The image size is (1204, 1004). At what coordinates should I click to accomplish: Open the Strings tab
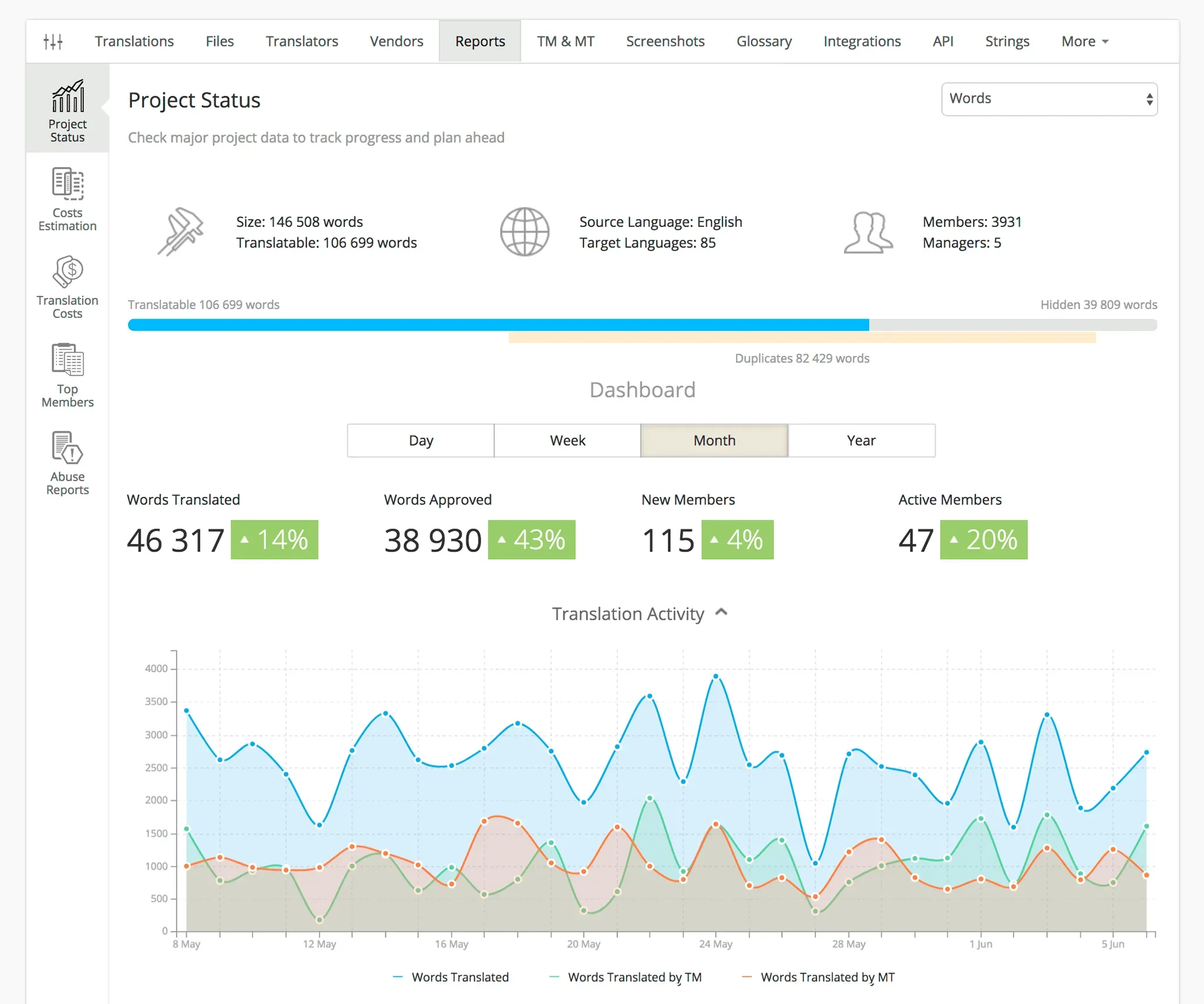point(1007,42)
